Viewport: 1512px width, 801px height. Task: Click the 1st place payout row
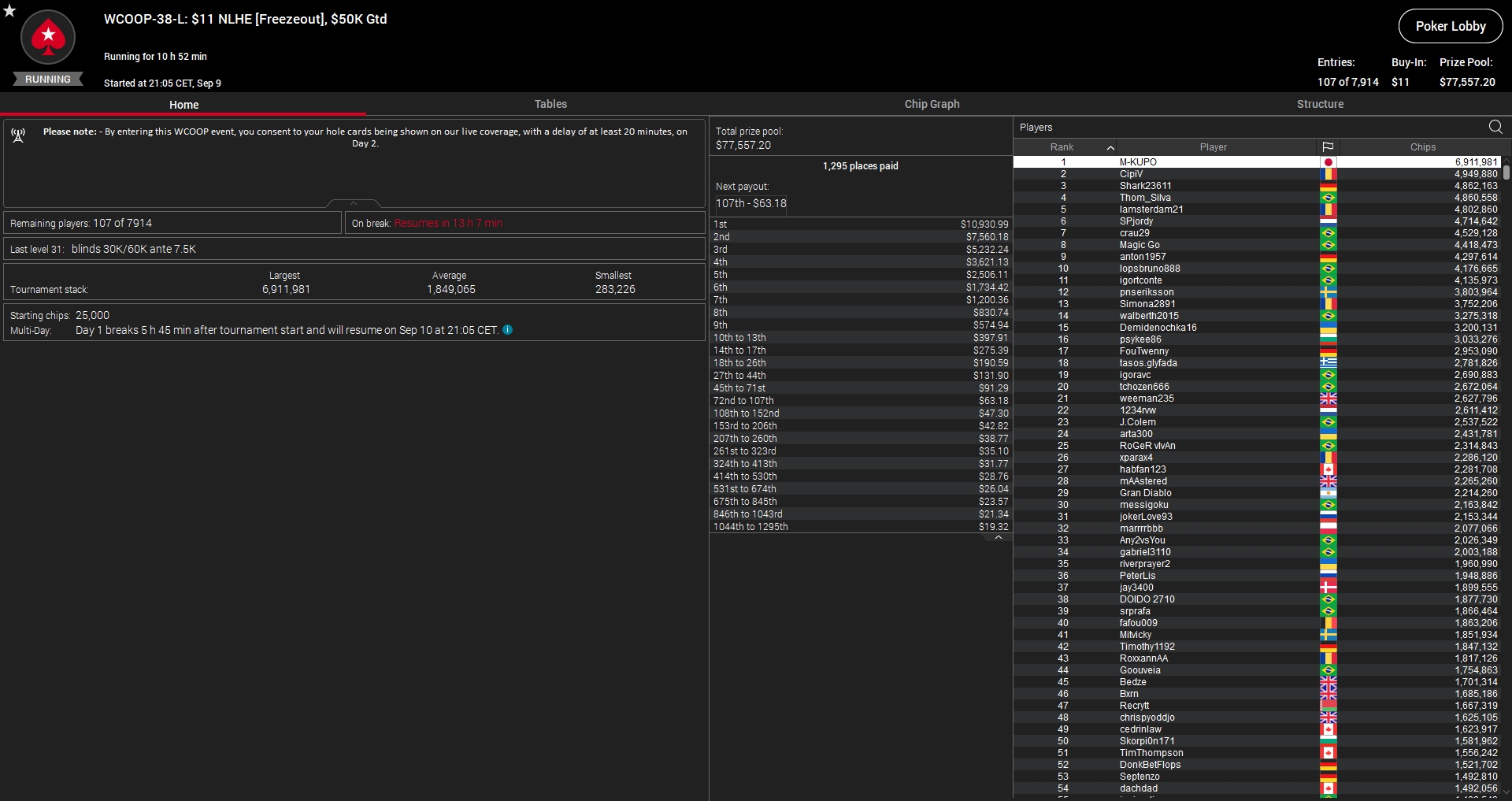coord(861,224)
